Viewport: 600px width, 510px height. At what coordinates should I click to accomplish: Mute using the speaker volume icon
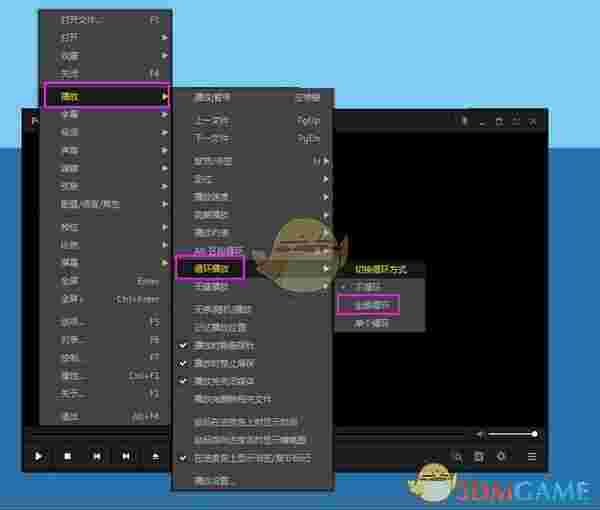click(481, 434)
